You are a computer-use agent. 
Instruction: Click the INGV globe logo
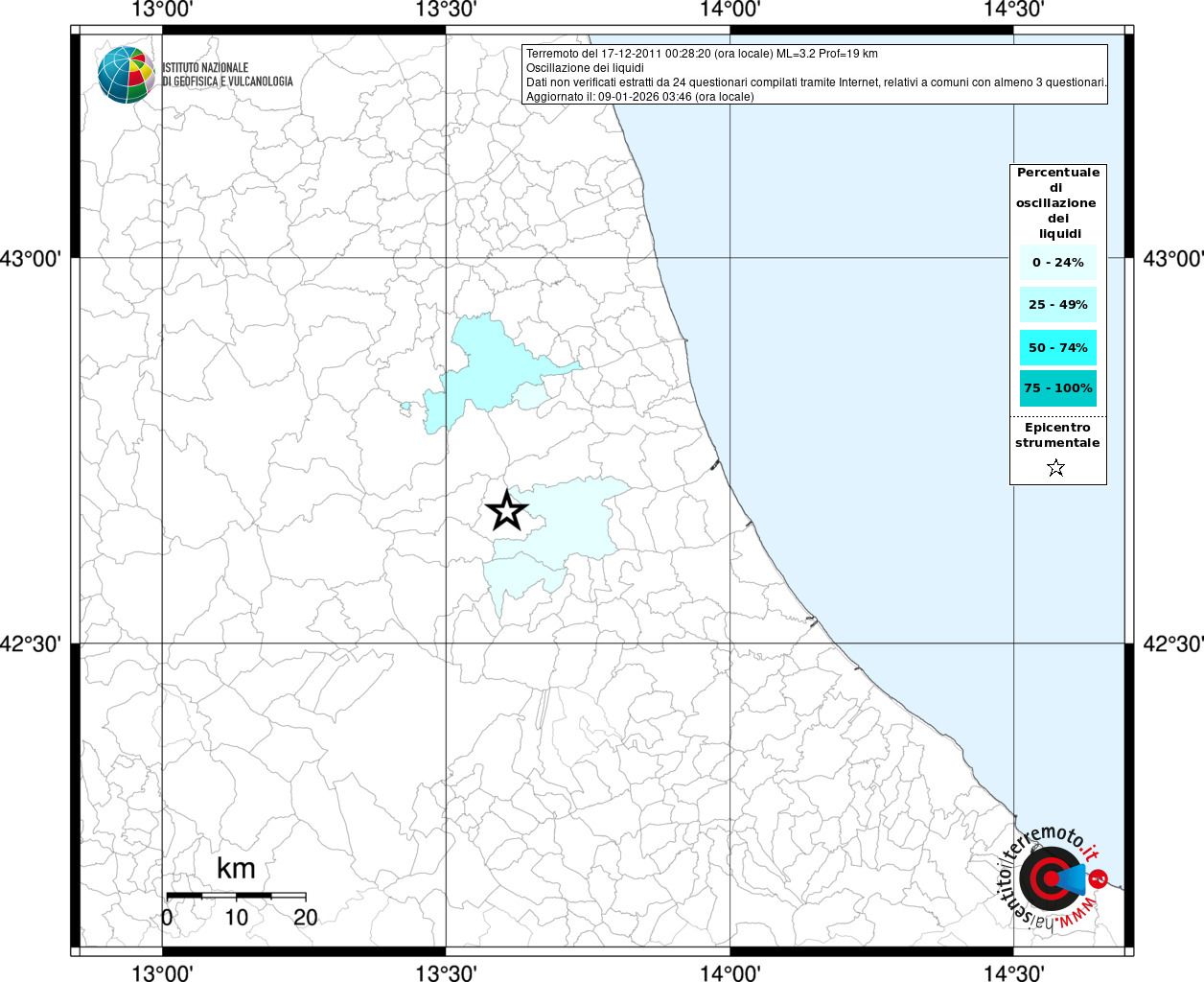click(126, 74)
